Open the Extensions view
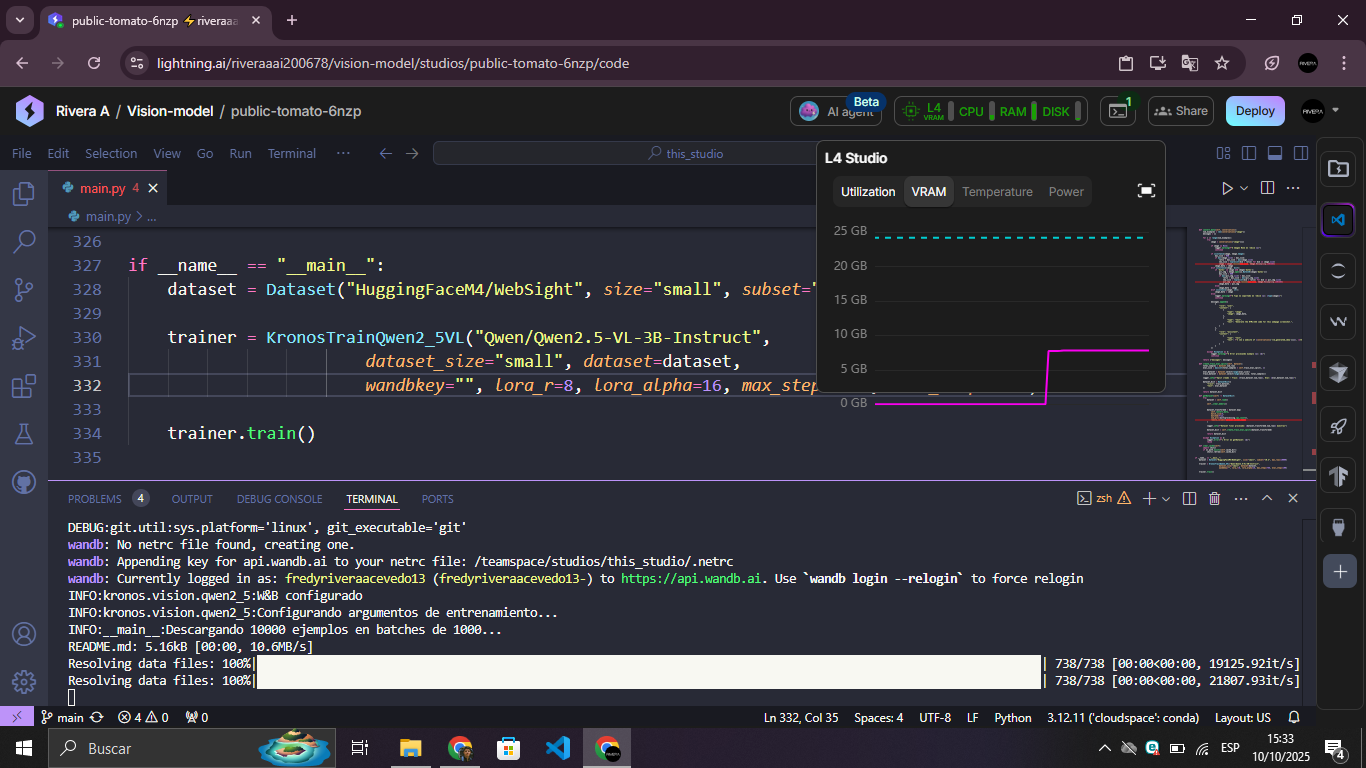Image resolution: width=1366 pixels, height=768 pixels. pos(22,386)
